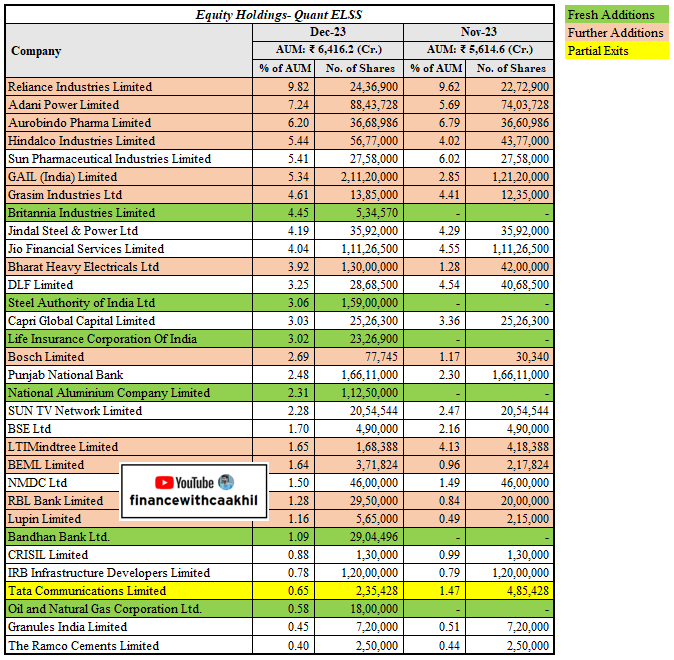
Task: Select Punjab National Bank cell
Action: (x=129, y=375)
